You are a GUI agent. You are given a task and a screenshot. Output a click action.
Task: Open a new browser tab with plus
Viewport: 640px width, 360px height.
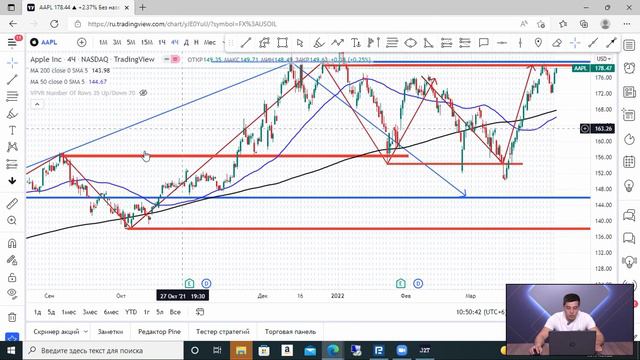142,7
